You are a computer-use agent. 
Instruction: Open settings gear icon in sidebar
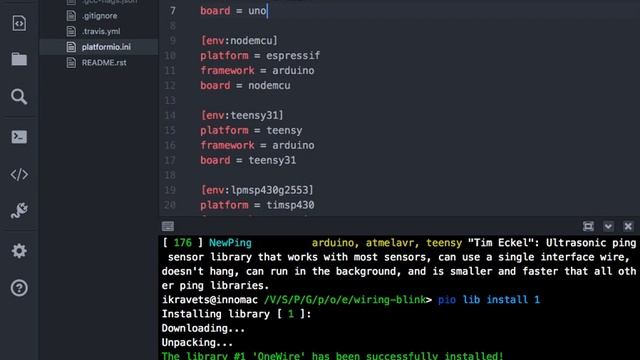click(x=19, y=250)
